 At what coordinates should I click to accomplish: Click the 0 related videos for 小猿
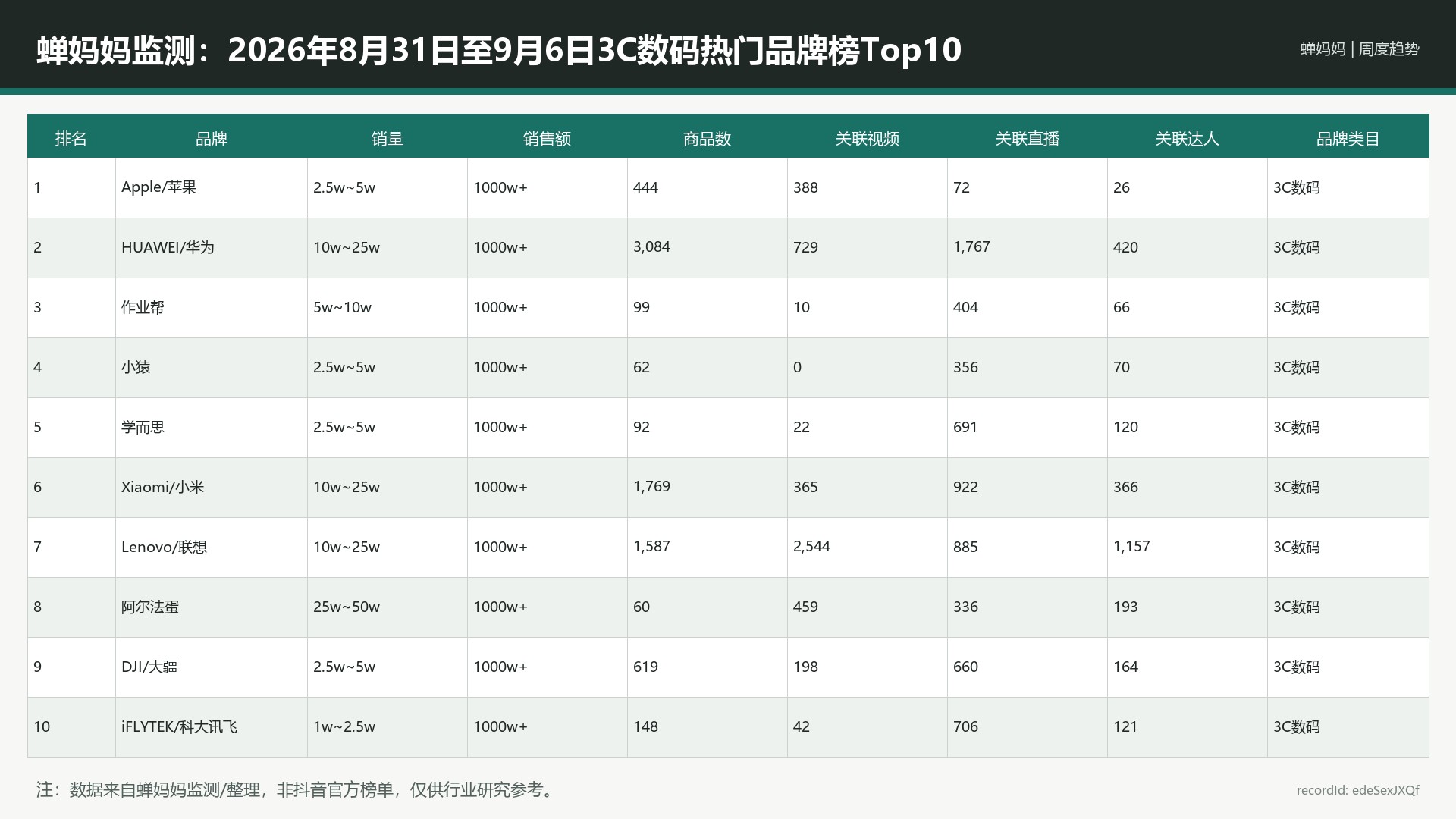click(x=797, y=367)
